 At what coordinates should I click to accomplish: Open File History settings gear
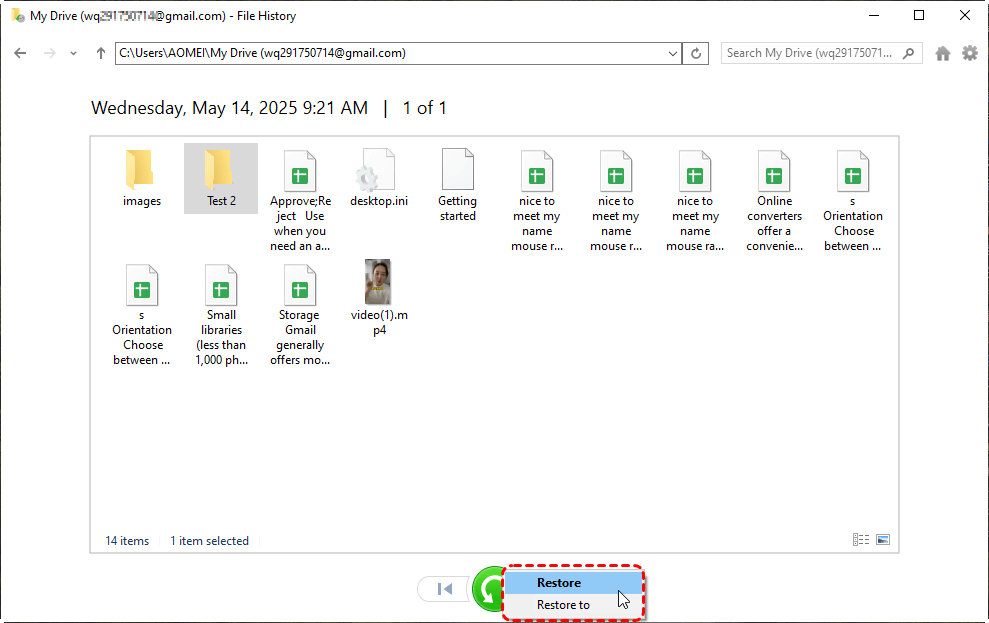click(969, 54)
